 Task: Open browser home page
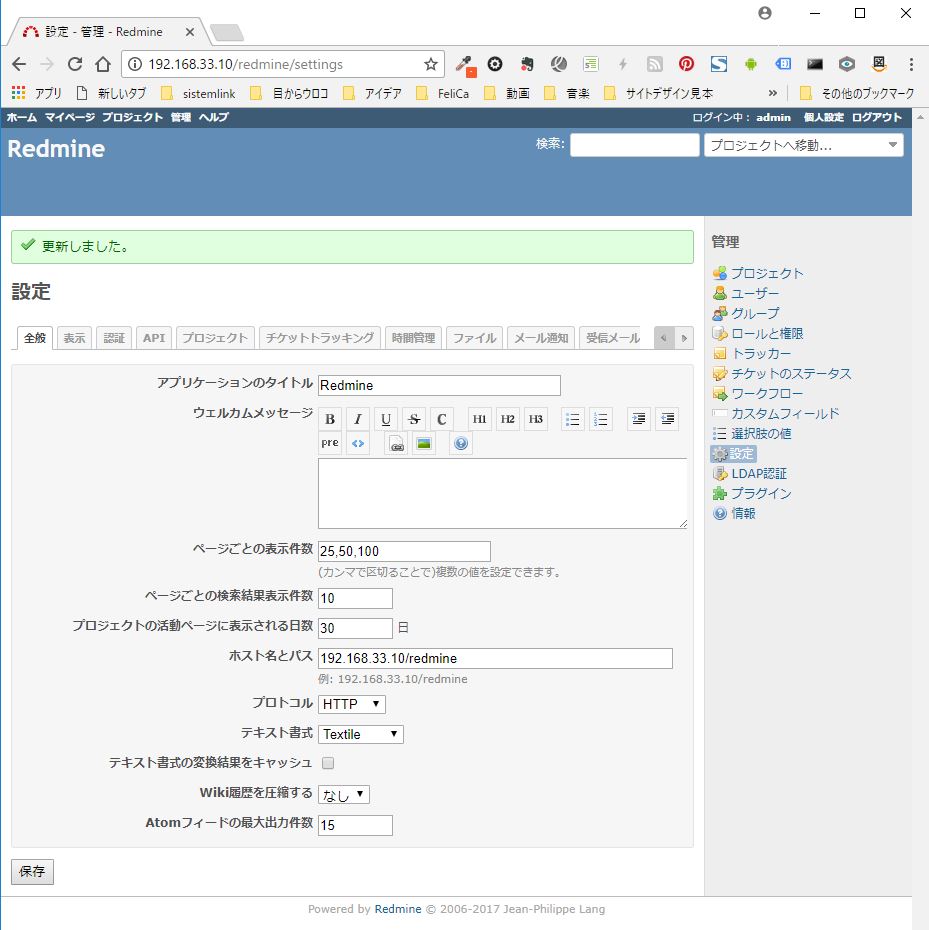coord(103,64)
